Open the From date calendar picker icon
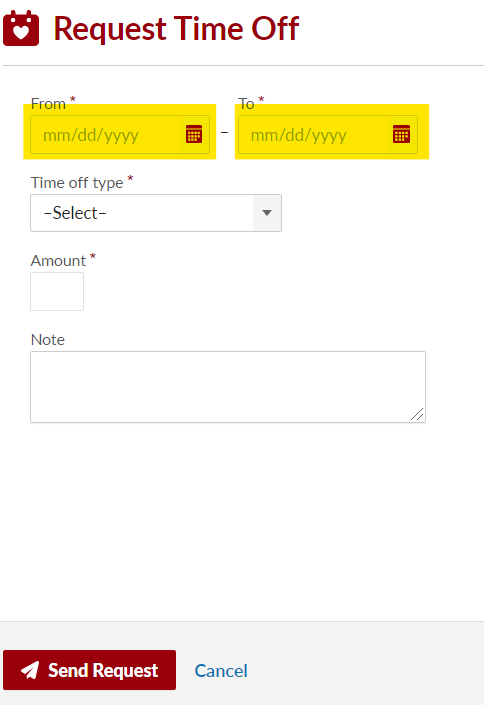Viewport: 484px width, 705px height. (194, 134)
